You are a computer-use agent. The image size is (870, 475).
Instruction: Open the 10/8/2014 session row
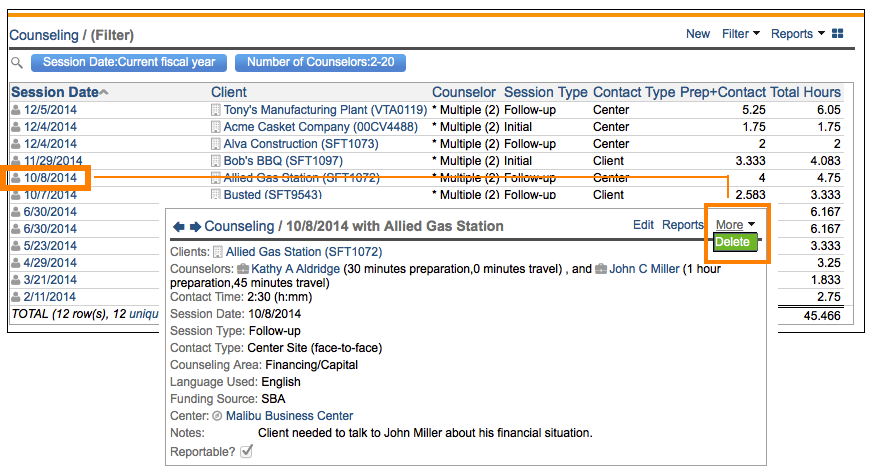click(x=50, y=178)
